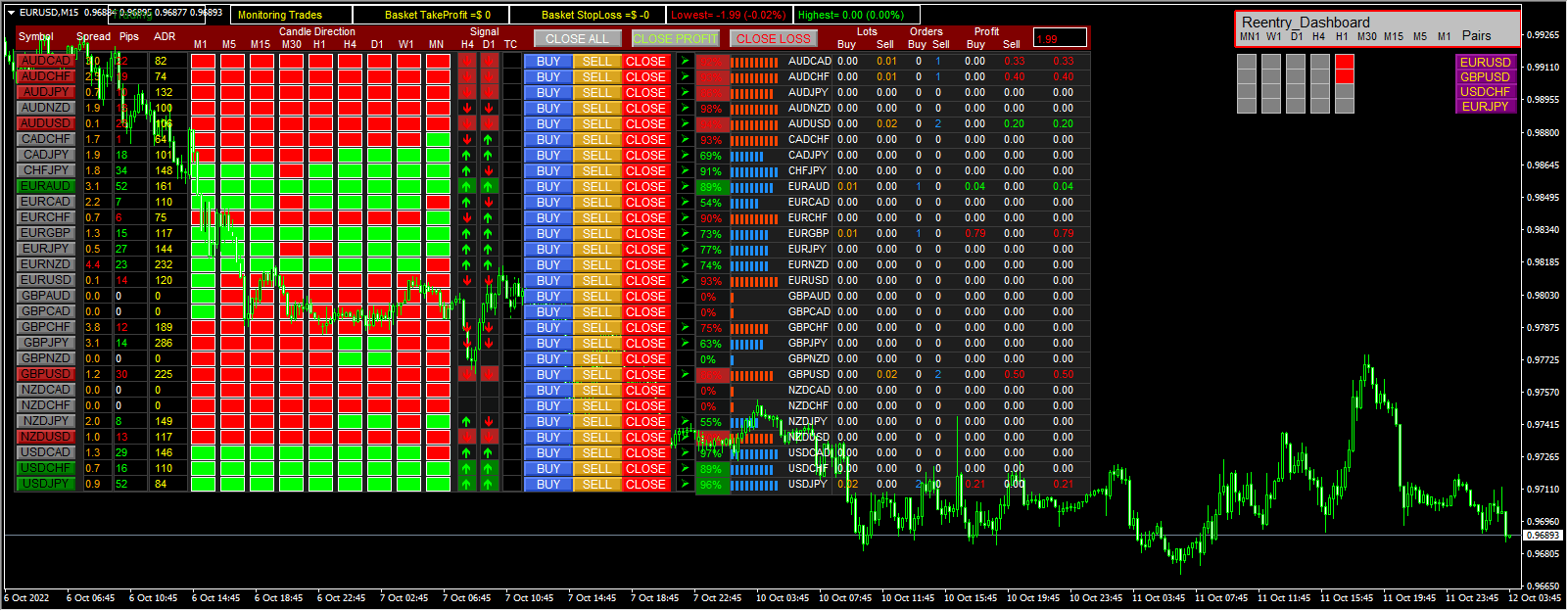Click the Monitoring Trades label
Image resolution: width=1568 pixels, height=611 pixels.
coord(280,15)
